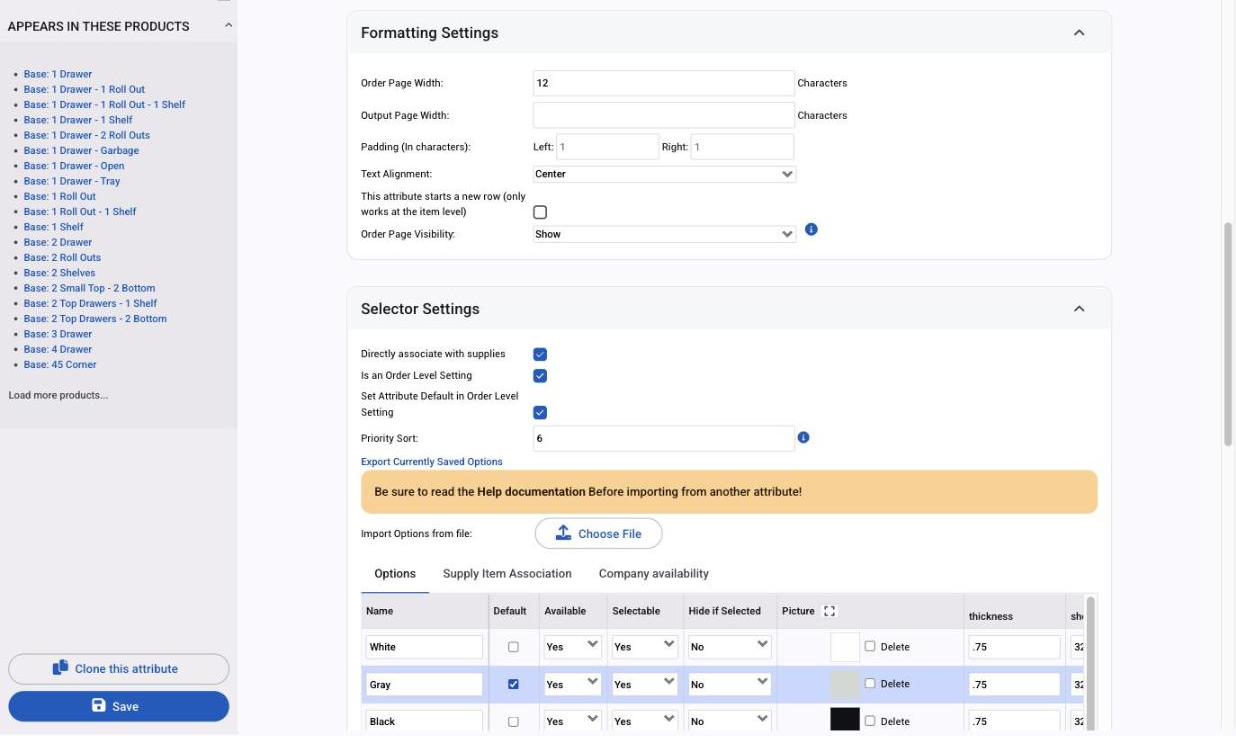
Task: Click the Left padding input
Action: pos(607,147)
